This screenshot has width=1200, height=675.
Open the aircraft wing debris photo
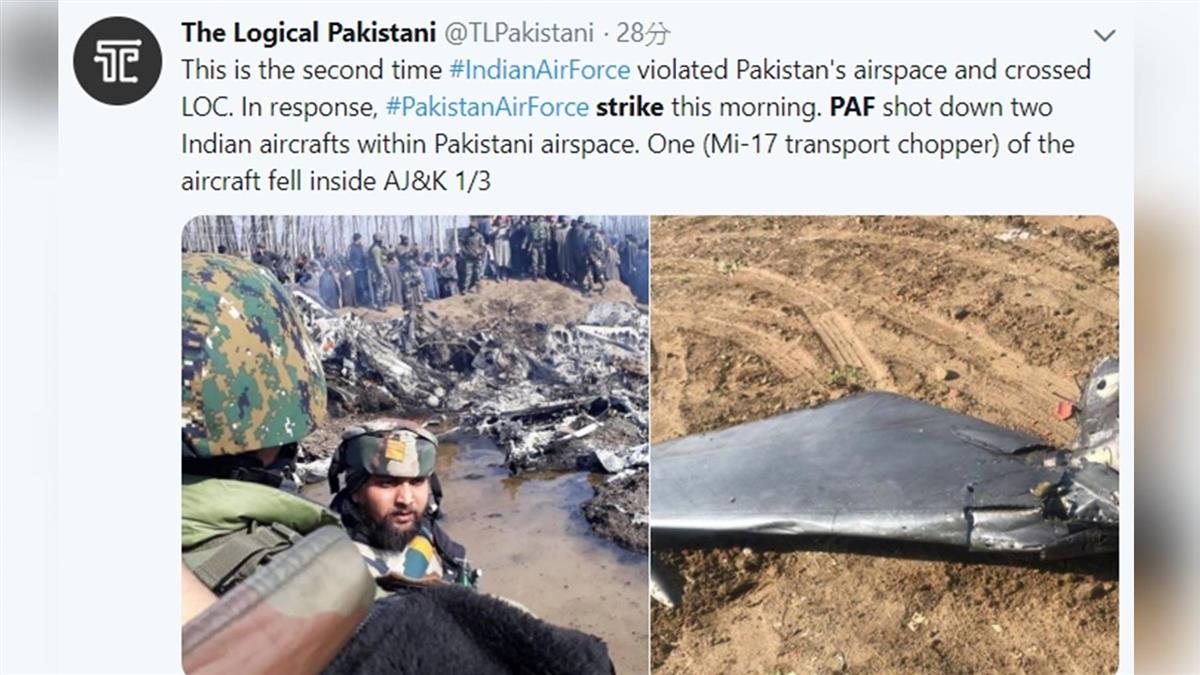pyautogui.click(x=885, y=445)
